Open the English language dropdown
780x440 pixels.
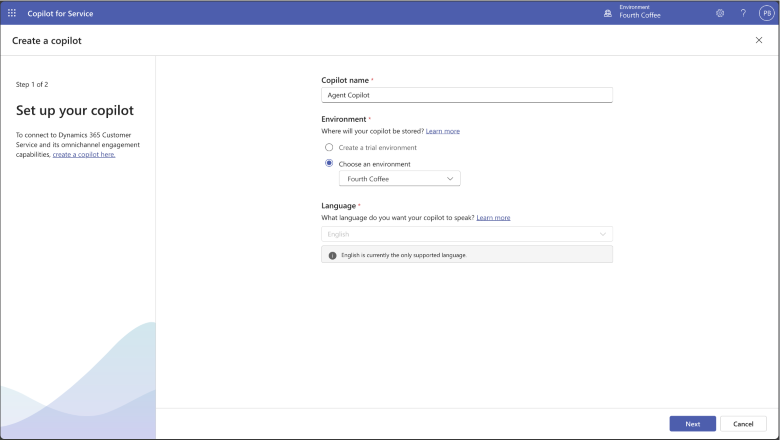[x=467, y=234]
